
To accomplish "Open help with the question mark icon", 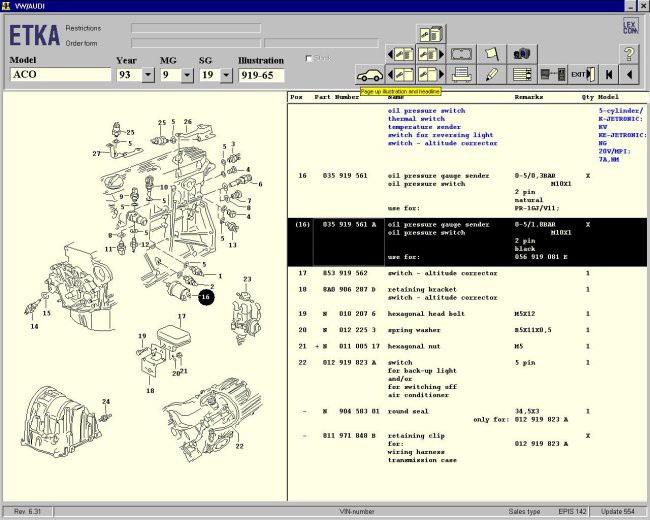I will click(629, 54).
